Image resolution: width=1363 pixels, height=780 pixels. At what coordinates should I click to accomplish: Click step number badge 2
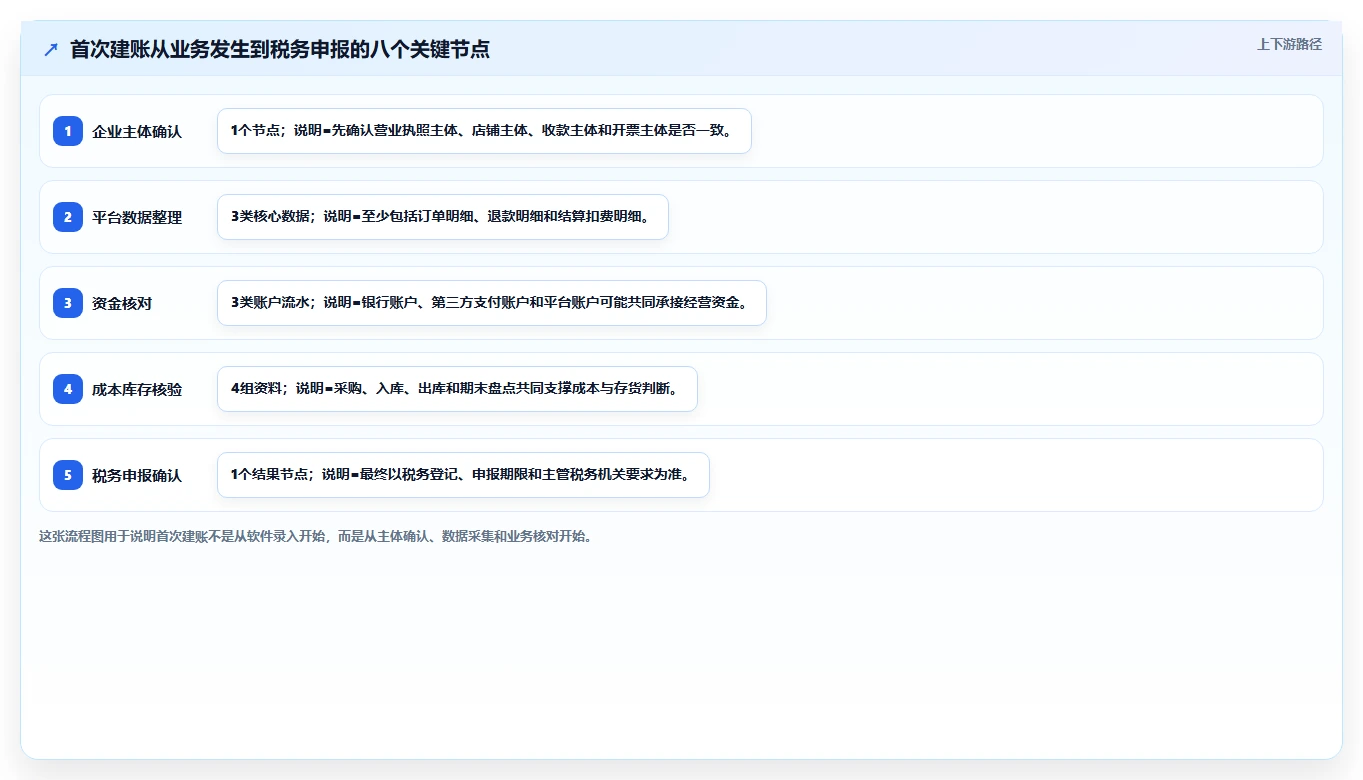click(68, 217)
